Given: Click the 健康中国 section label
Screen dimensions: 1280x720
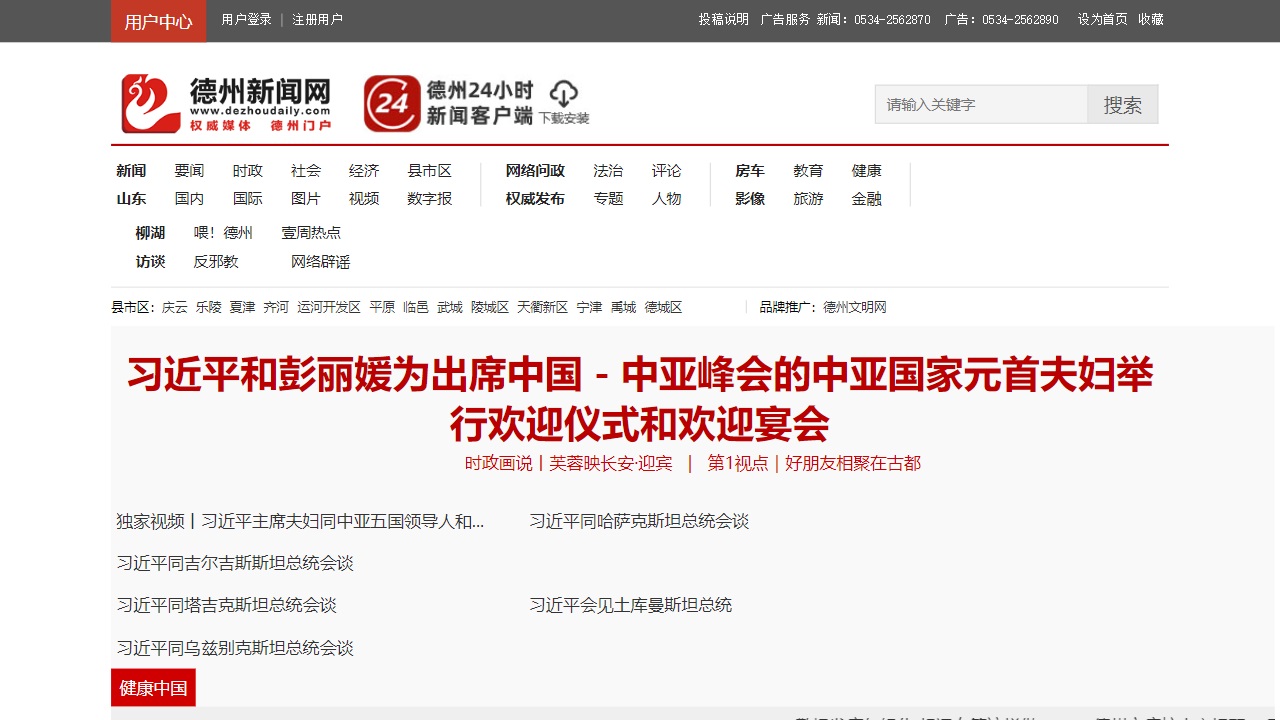Looking at the screenshot, I should (x=153, y=688).
